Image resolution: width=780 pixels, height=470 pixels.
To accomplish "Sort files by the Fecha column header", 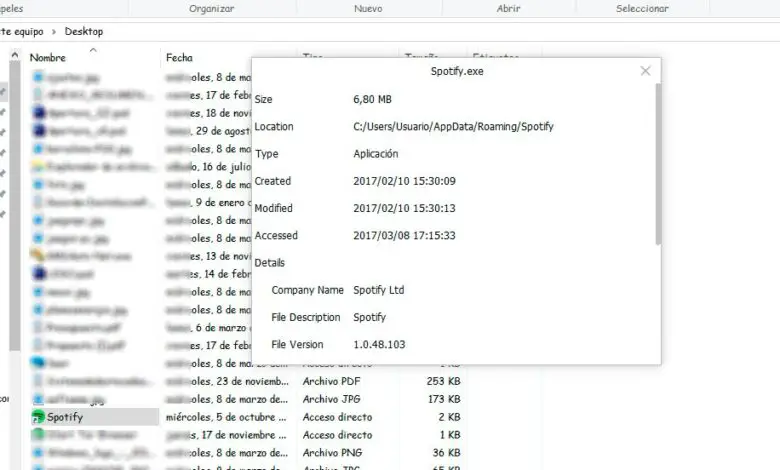I will [x=179, y=58].
